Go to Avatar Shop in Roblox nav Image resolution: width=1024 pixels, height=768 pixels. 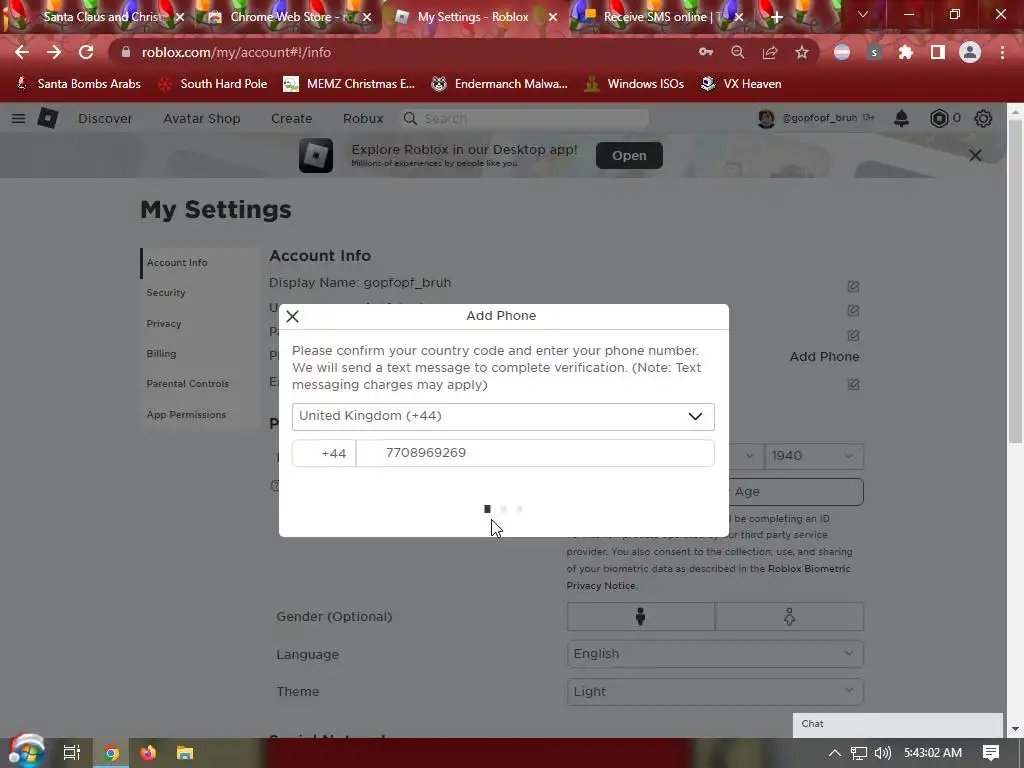coord(202,118)
